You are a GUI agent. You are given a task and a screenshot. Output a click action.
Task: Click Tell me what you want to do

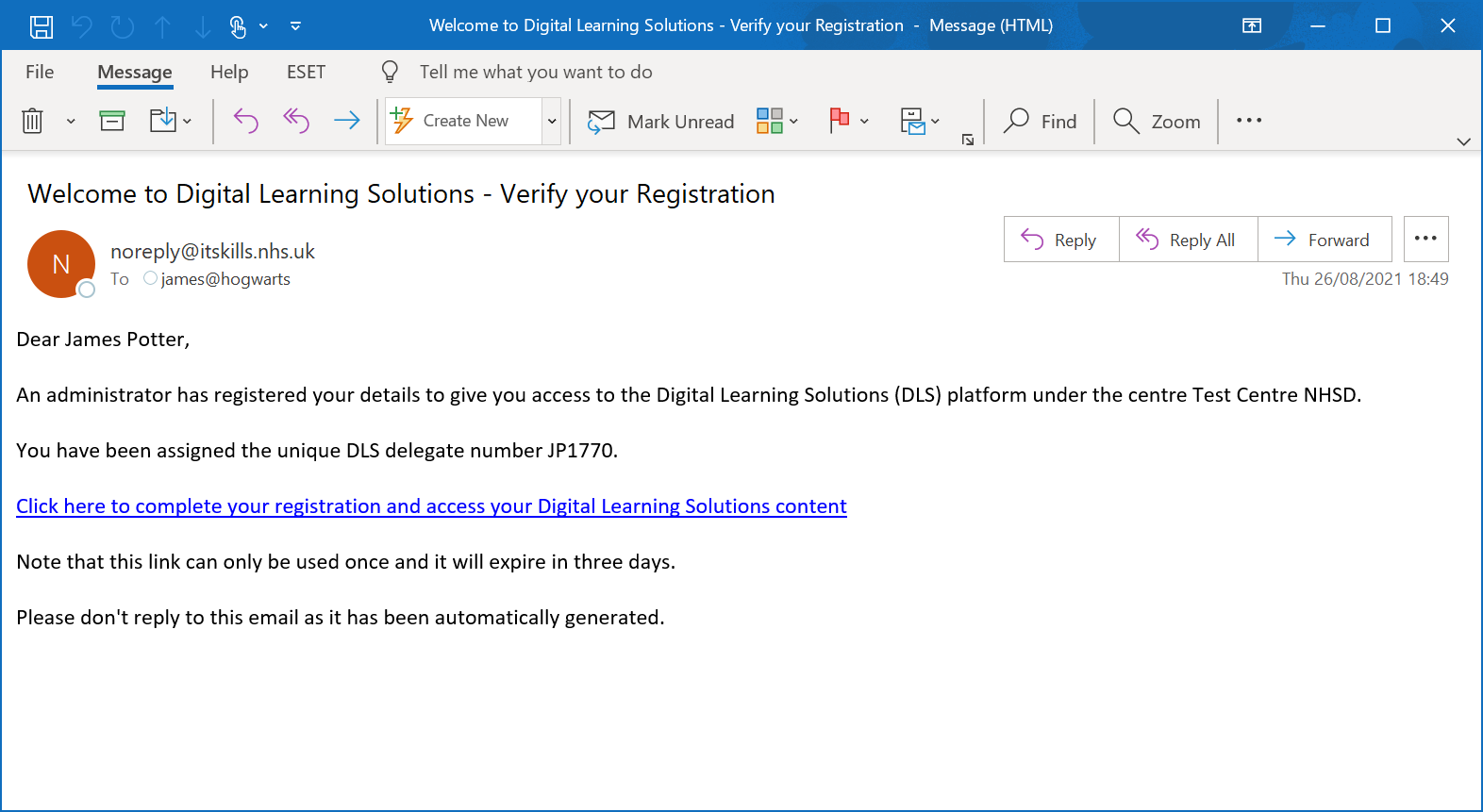[x=536, y=72]
